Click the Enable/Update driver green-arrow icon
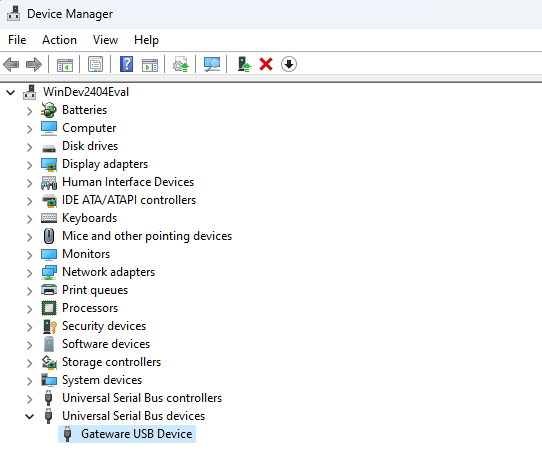The width and height of the screenshot is (542, 455). pyautogui.click(x=244, y=64)
